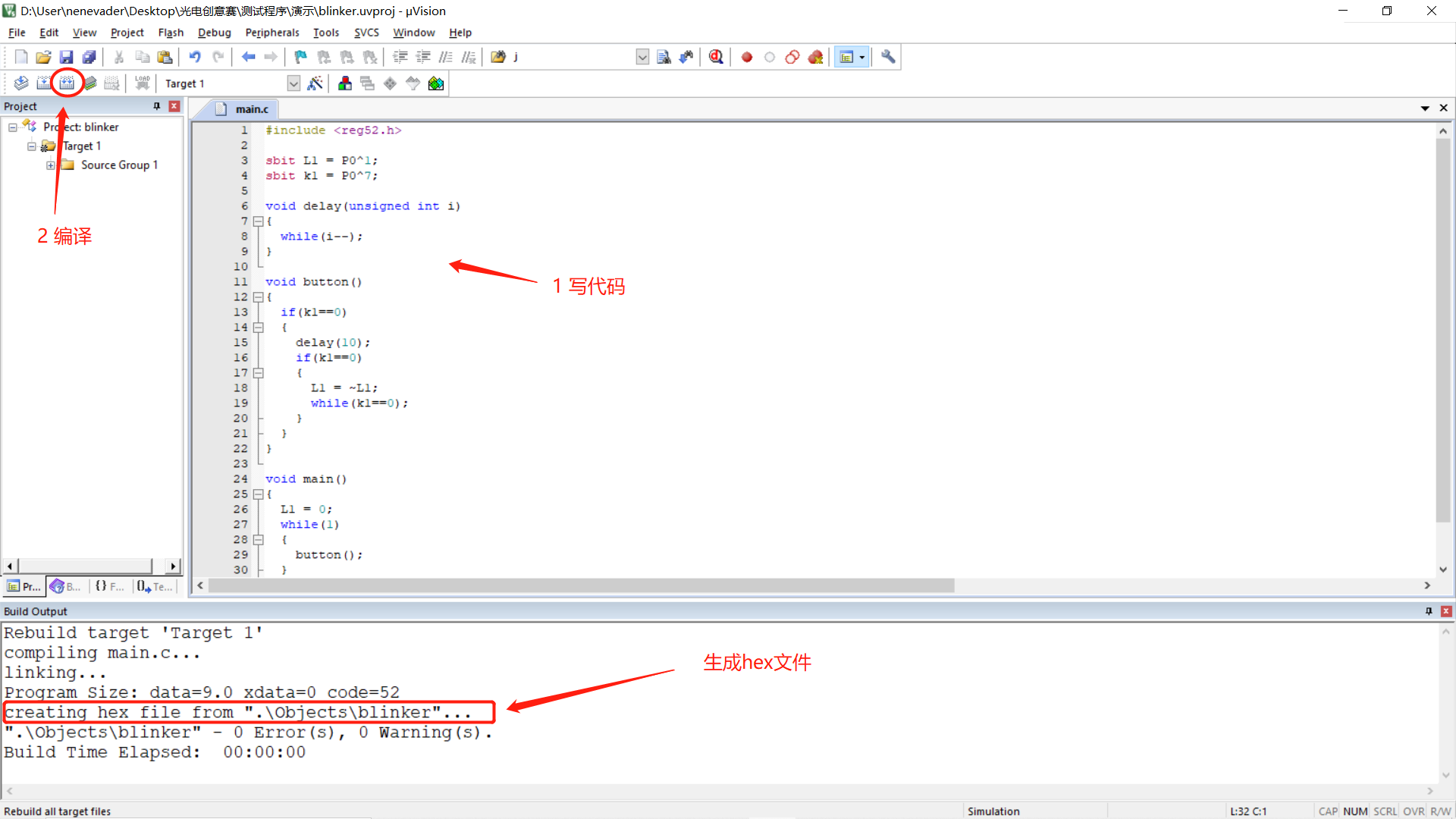The width and height of the screenshot is (1456, 819).
Task: Switch to the Books panel tab
Action: pos(67,586)
